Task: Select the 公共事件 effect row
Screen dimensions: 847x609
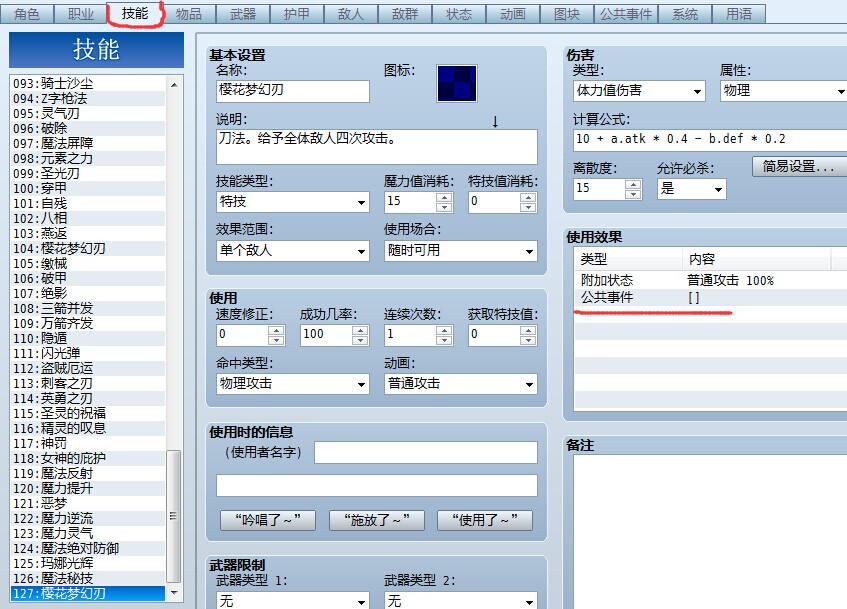Action: coord(711,297)
